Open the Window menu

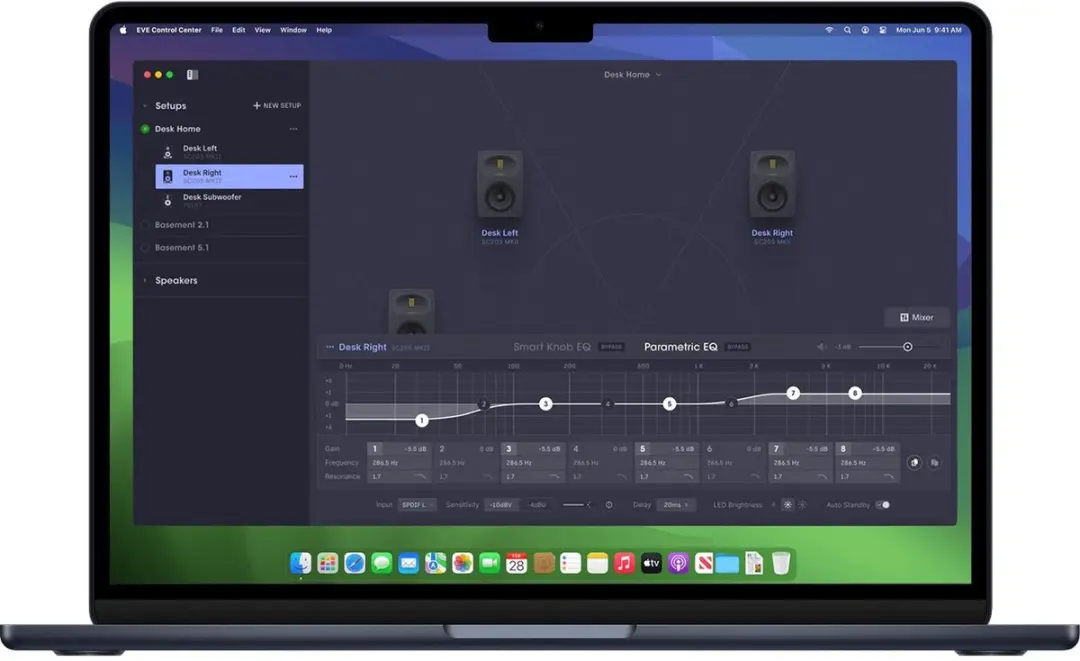coord(293,30)
